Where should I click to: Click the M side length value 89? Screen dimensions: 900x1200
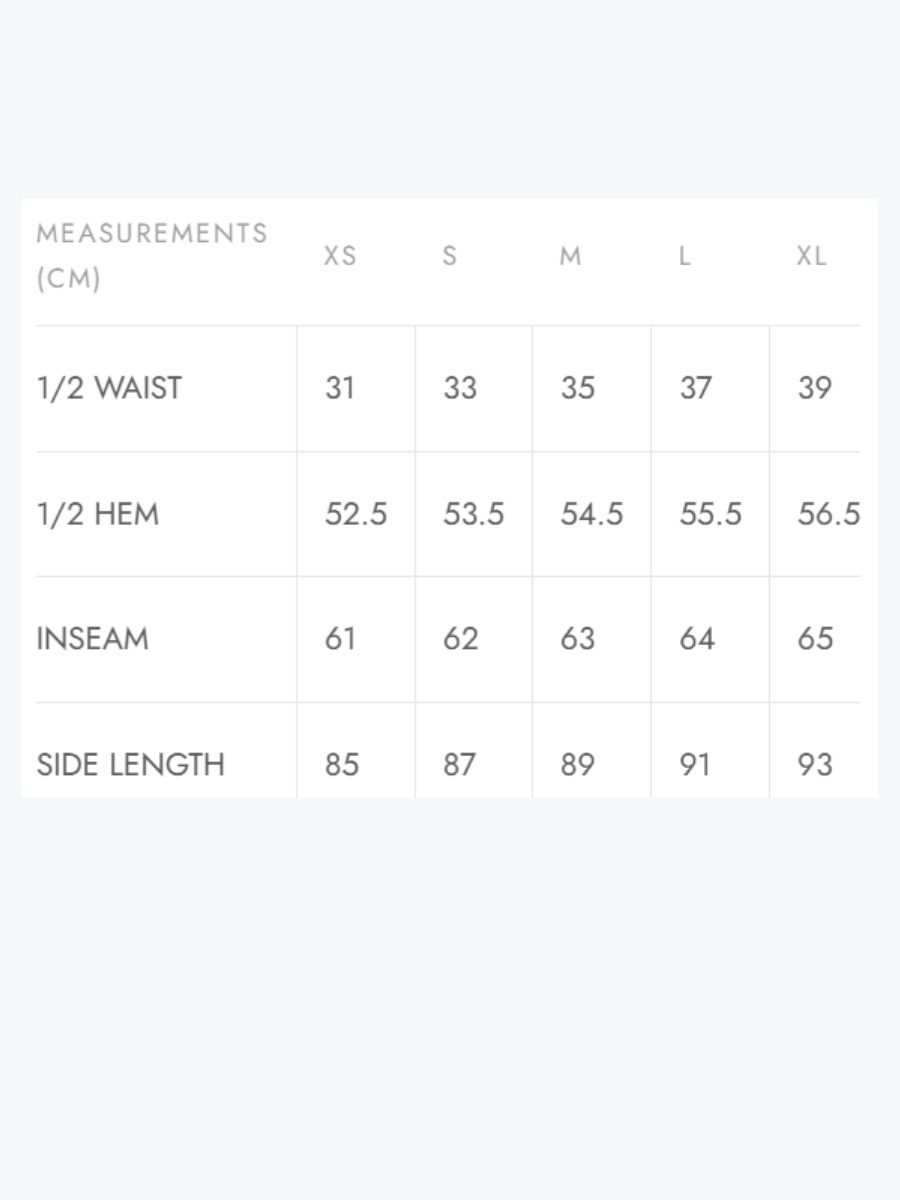578,765
